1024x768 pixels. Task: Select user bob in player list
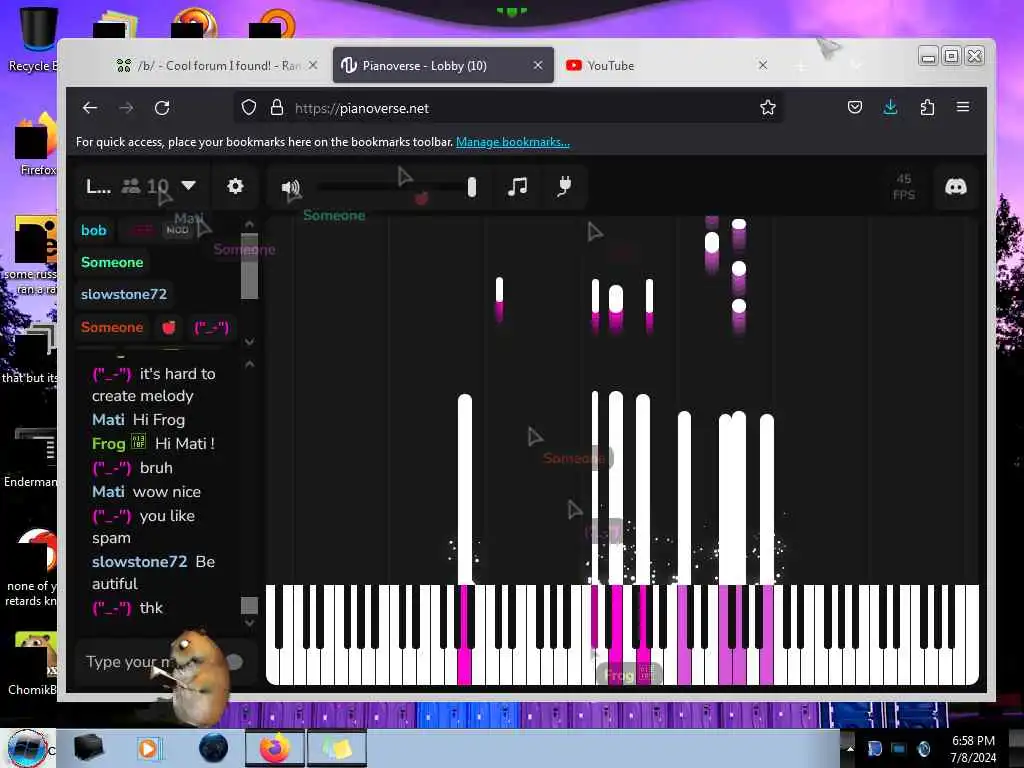(x=93, y=230)
